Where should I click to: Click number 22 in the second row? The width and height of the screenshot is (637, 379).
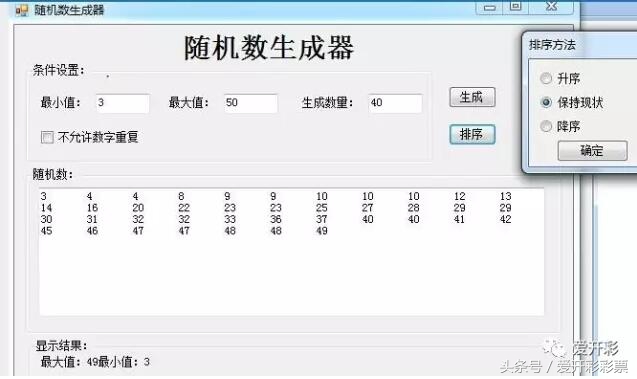coord(184,208)
